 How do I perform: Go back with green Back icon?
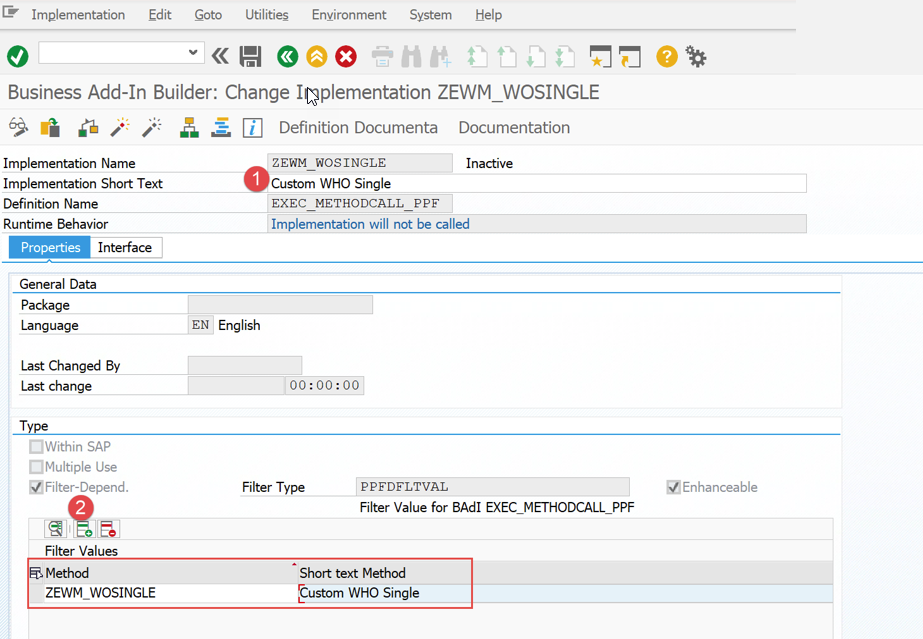click(x=287, y=56)
